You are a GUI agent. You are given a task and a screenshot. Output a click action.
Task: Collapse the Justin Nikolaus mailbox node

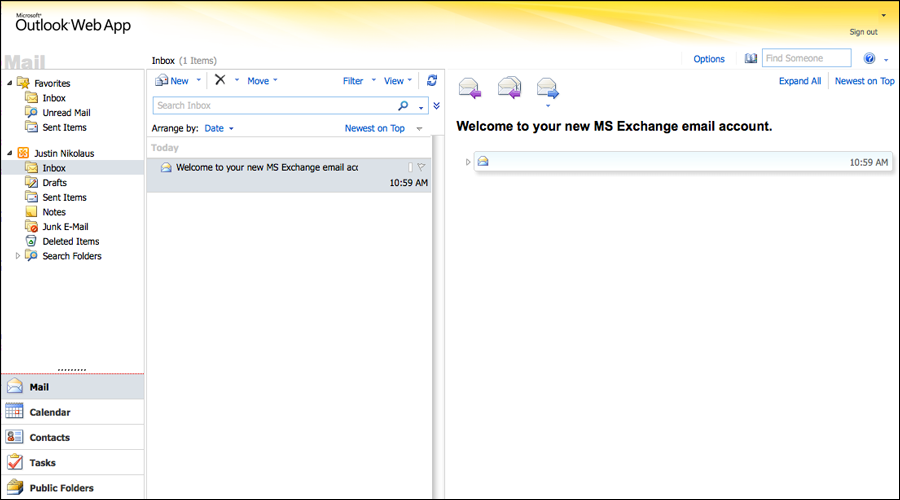coord(10,153)
